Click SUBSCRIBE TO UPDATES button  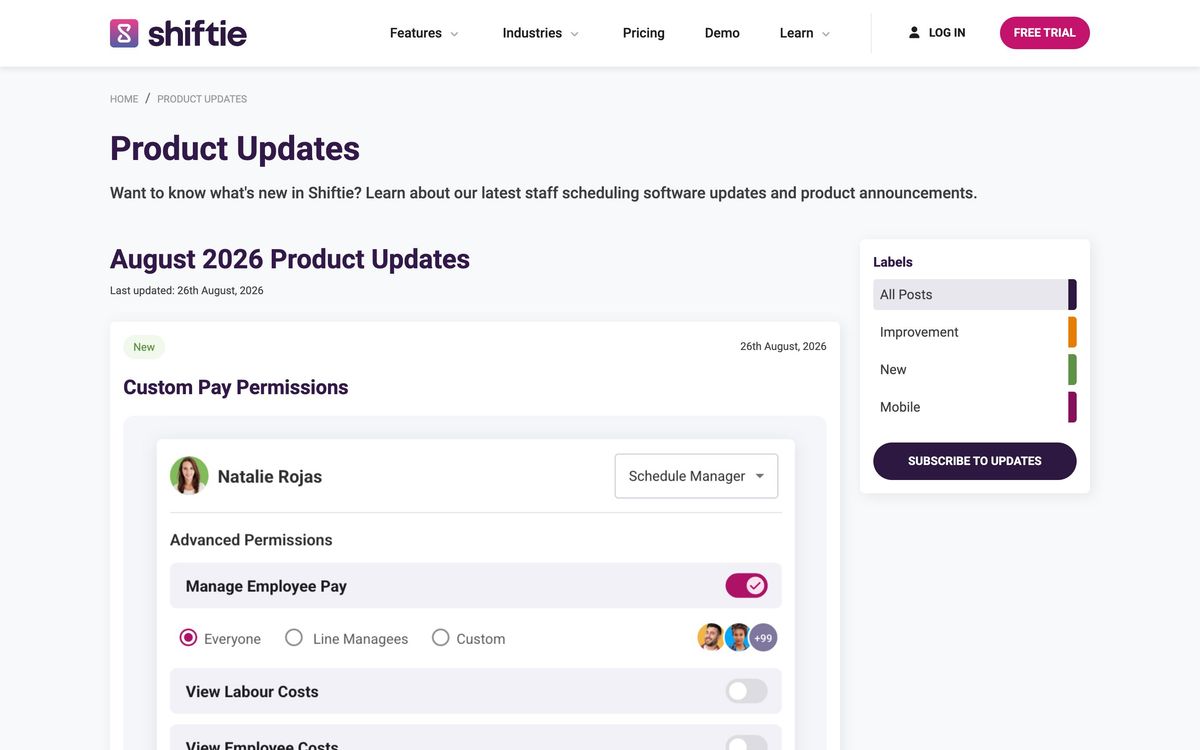tap(975, 461)
